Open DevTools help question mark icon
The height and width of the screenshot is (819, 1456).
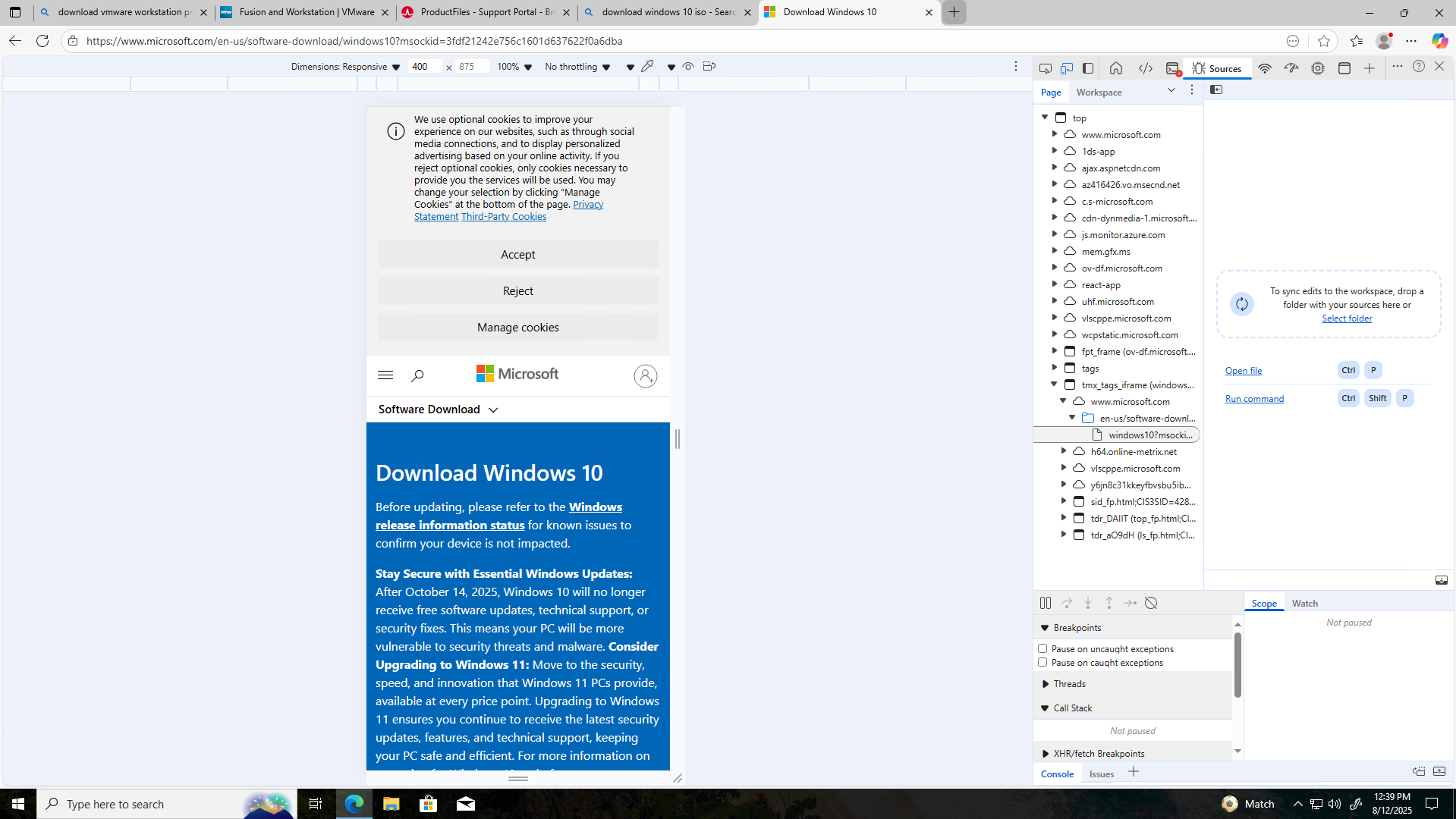pos(1418,67)
